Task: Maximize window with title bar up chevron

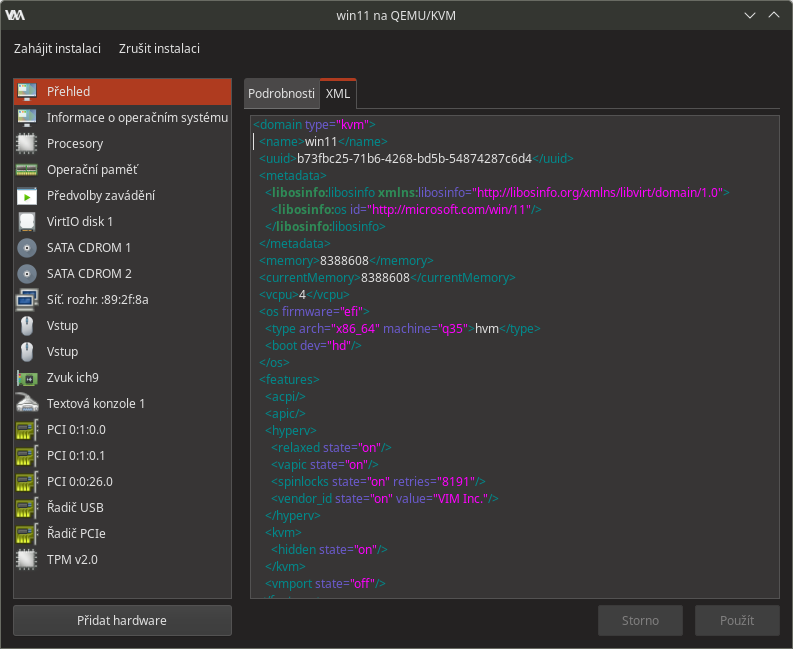Action: (x=774, y=15)
